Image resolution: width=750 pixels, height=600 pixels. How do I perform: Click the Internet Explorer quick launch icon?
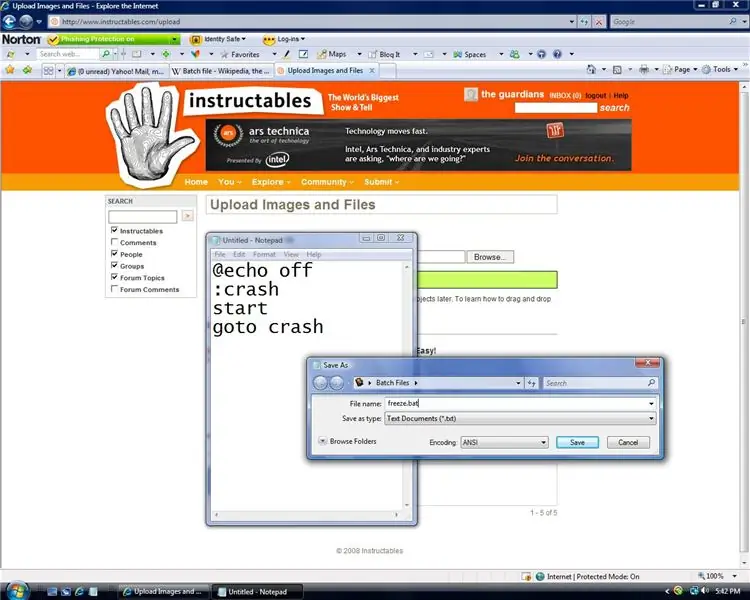pyautogui.click(x=79, y=592)
